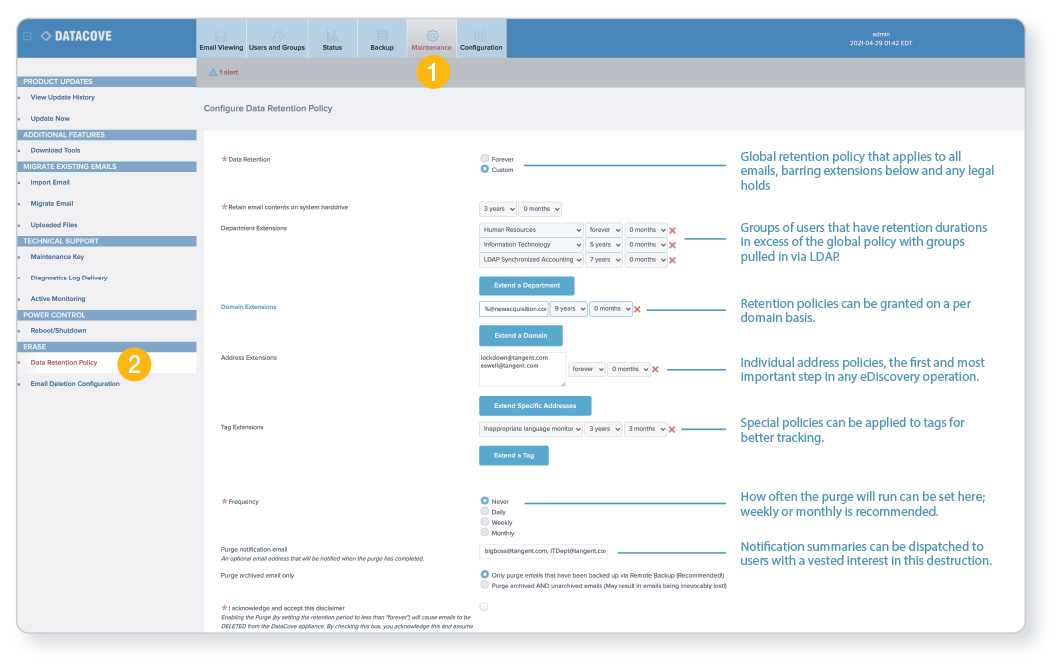
Task: Delete the newacquisition domain extension
Action: tap(637, 309)
